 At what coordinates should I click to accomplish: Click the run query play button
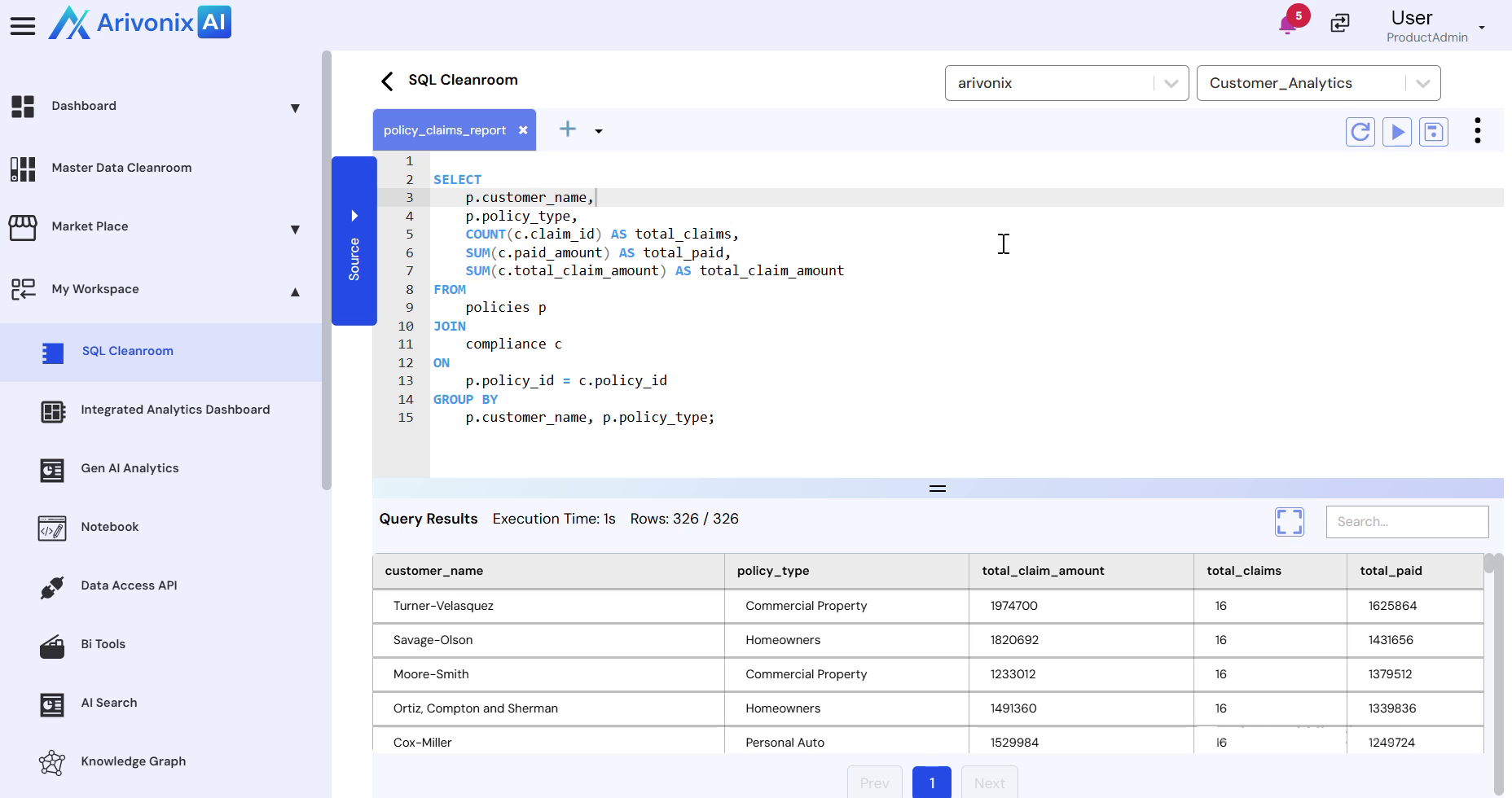pyautogui.click(x=1397, y=132)
